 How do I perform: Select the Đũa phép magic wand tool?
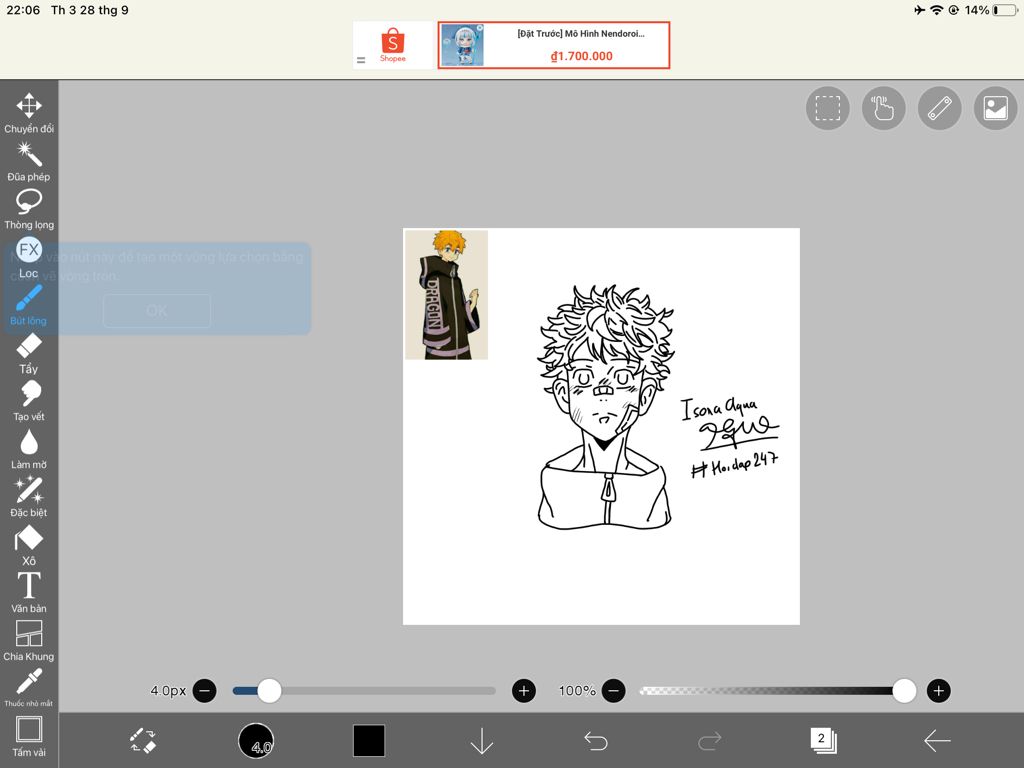click(x=29, y=161)
